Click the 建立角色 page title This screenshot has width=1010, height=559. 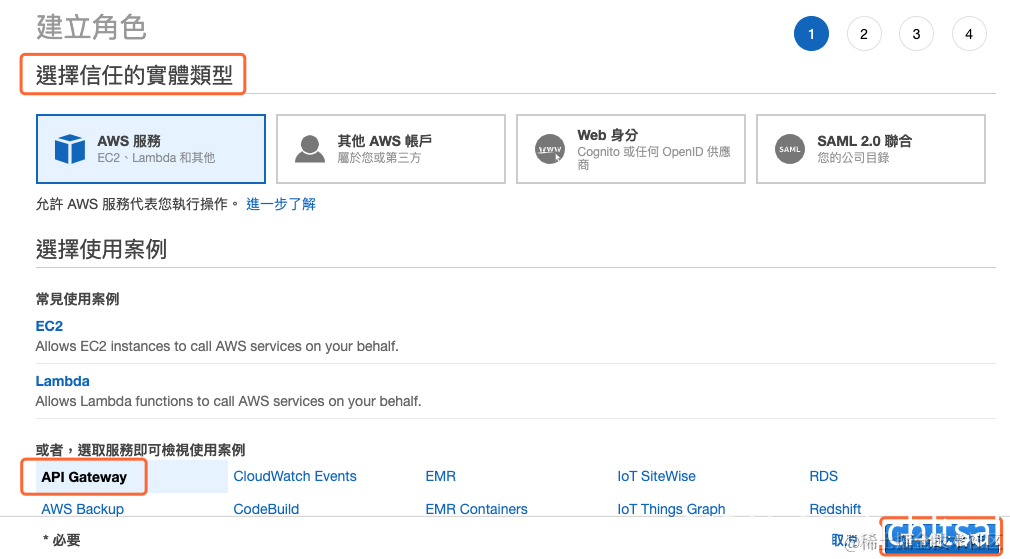click(x=91, y=28)
